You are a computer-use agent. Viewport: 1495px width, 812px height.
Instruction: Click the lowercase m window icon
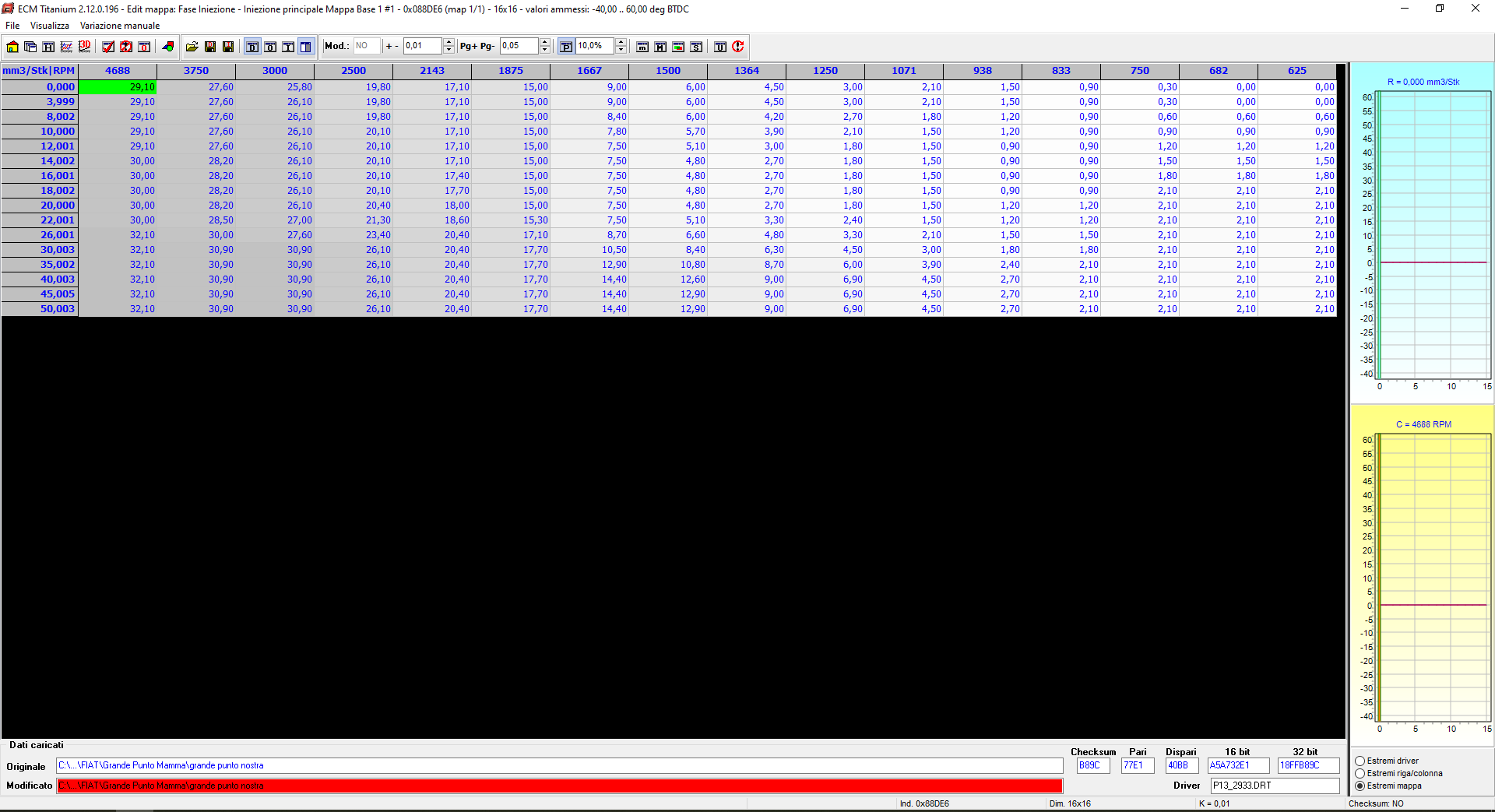642,47
